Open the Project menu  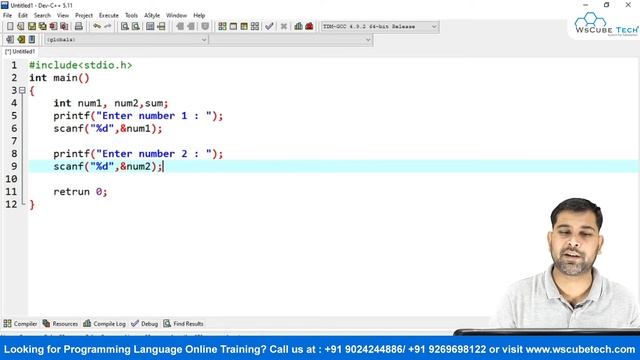pos(84,16)
